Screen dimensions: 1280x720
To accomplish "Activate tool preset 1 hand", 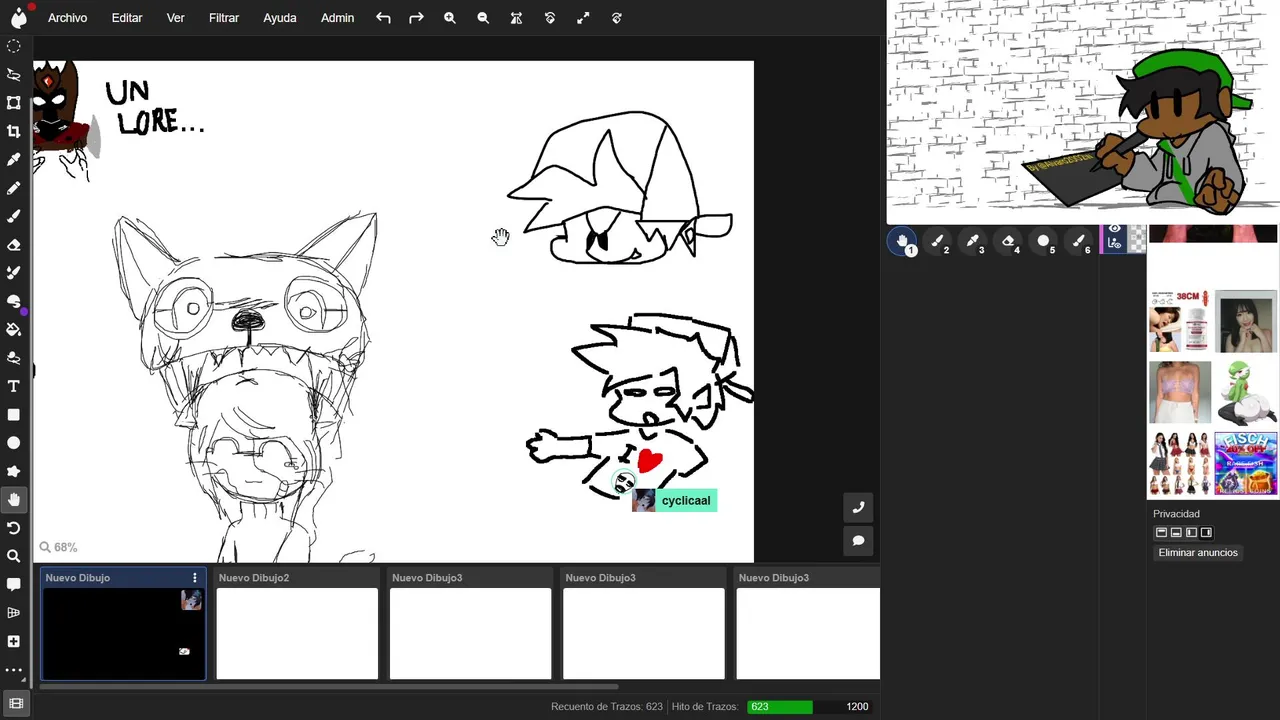I will (903, 242).
